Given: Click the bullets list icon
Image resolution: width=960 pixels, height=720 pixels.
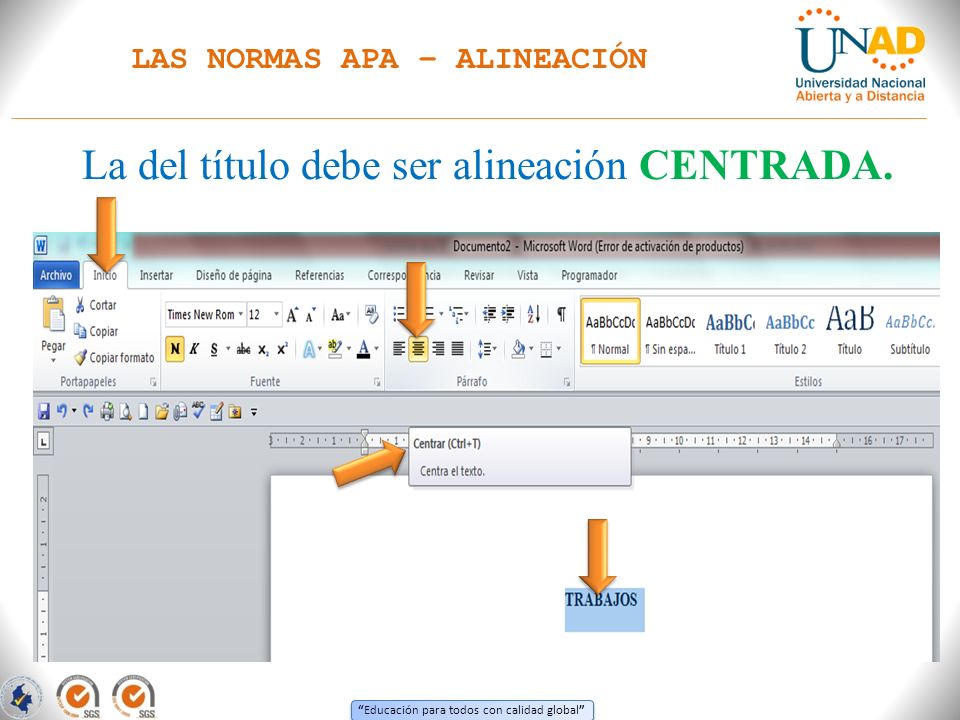Looking at the screenshot, I should click(x=399, y=314).
